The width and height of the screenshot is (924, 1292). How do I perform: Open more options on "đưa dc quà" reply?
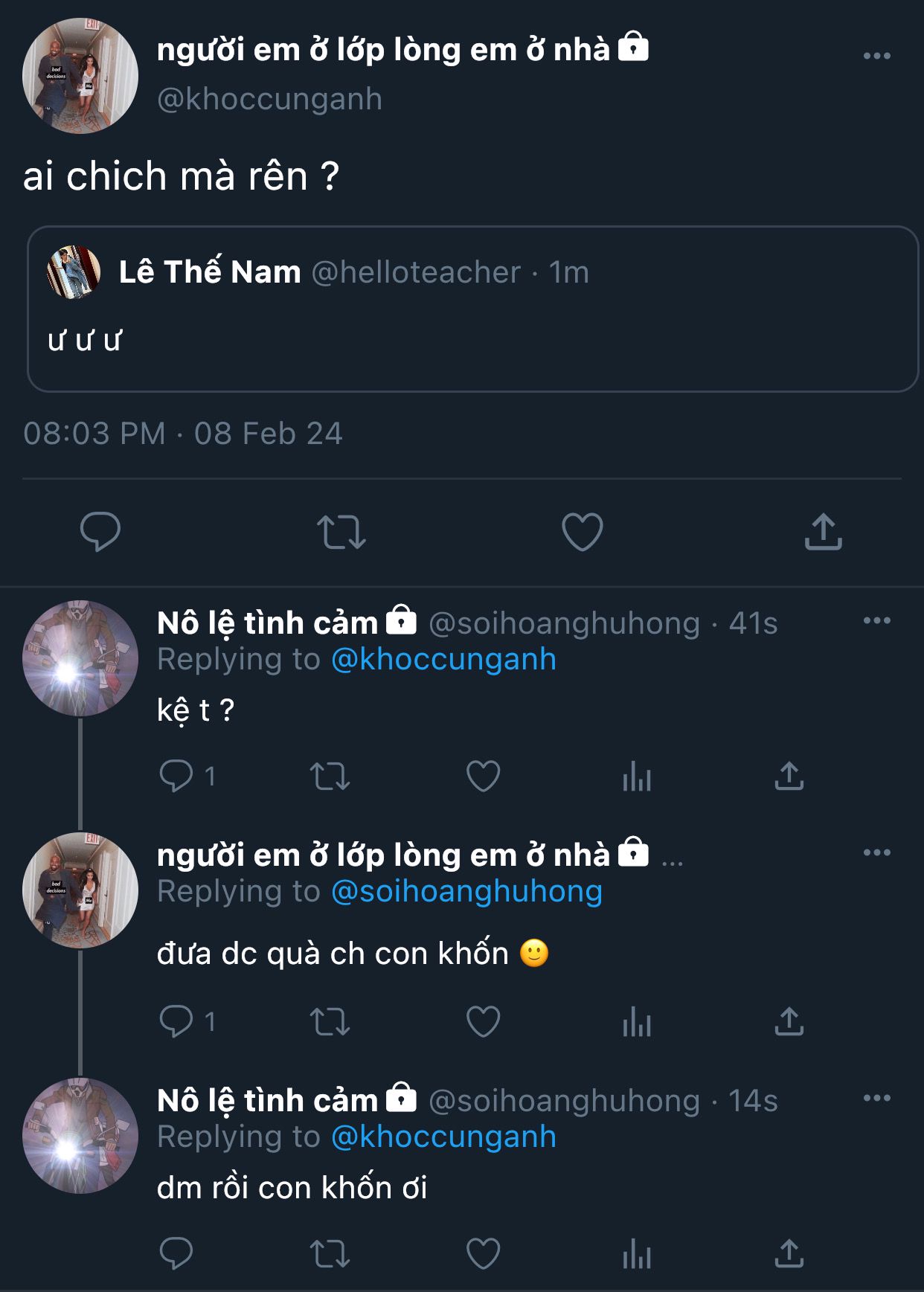(876, 852)
